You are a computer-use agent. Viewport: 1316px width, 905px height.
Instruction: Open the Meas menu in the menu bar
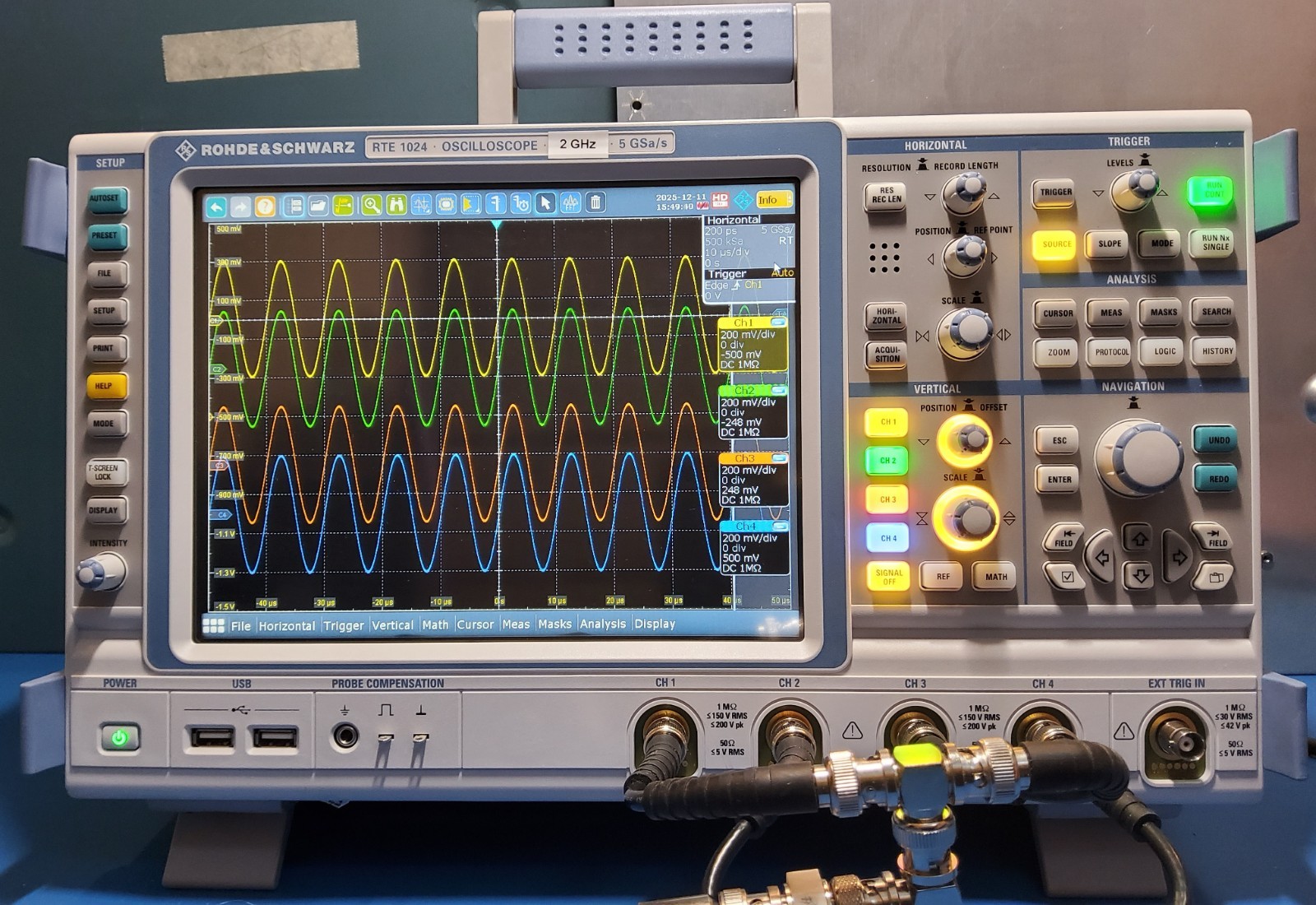click(x=516, y=624)
